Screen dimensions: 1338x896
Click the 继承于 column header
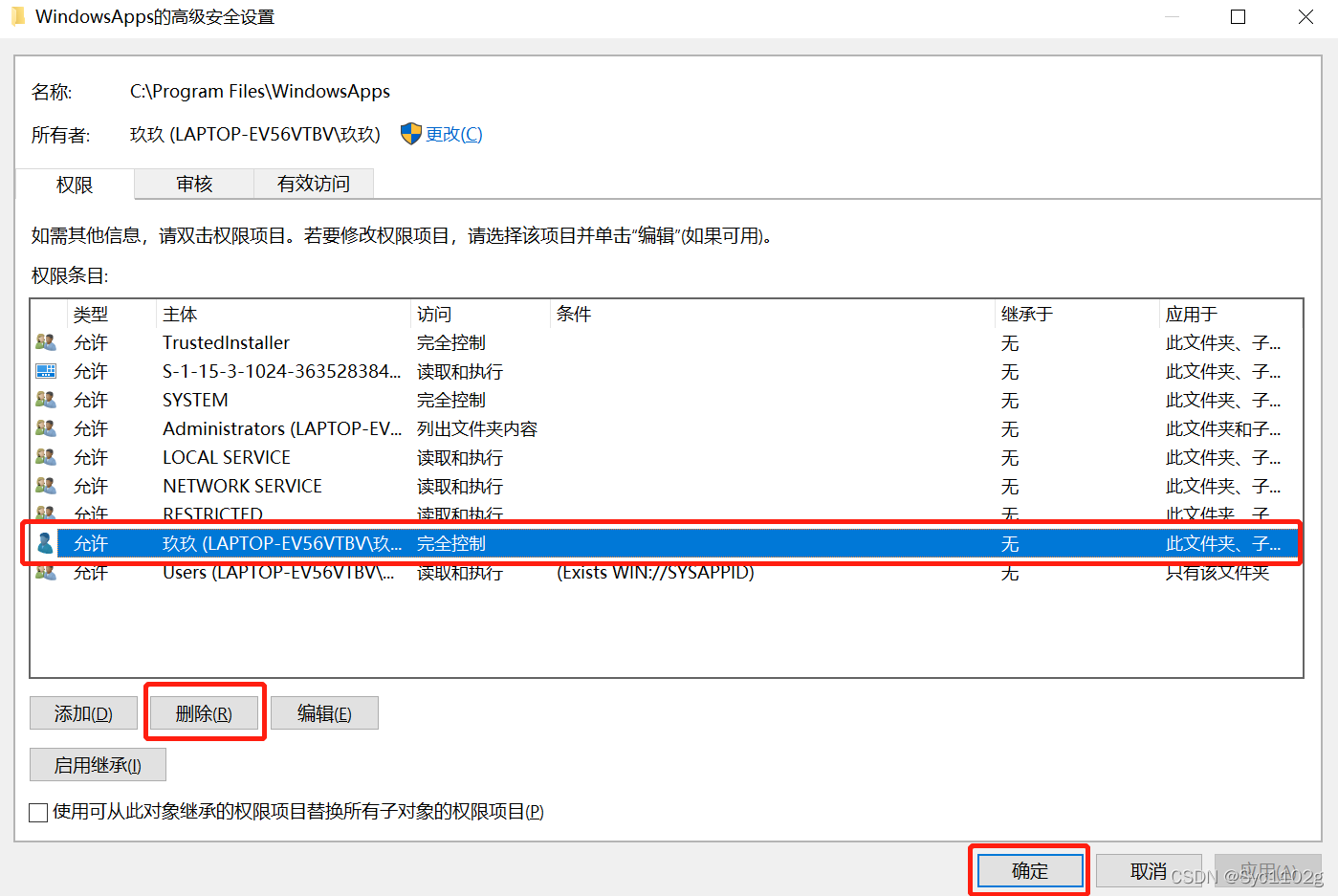(1077, 314)
